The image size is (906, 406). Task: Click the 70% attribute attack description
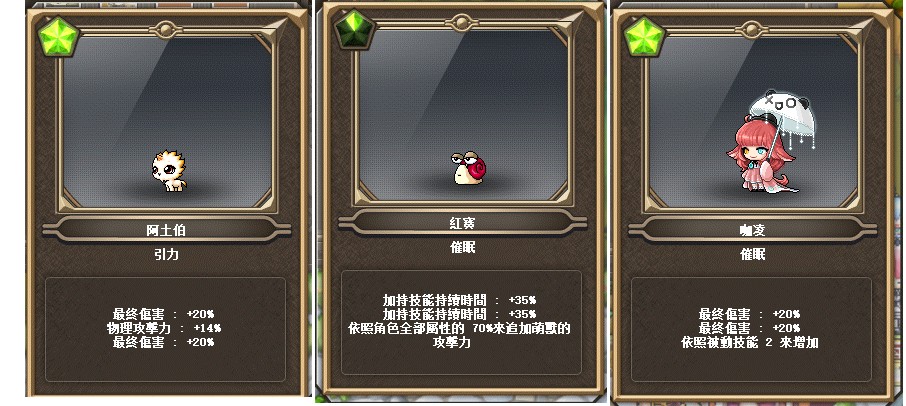click(459, 335)
